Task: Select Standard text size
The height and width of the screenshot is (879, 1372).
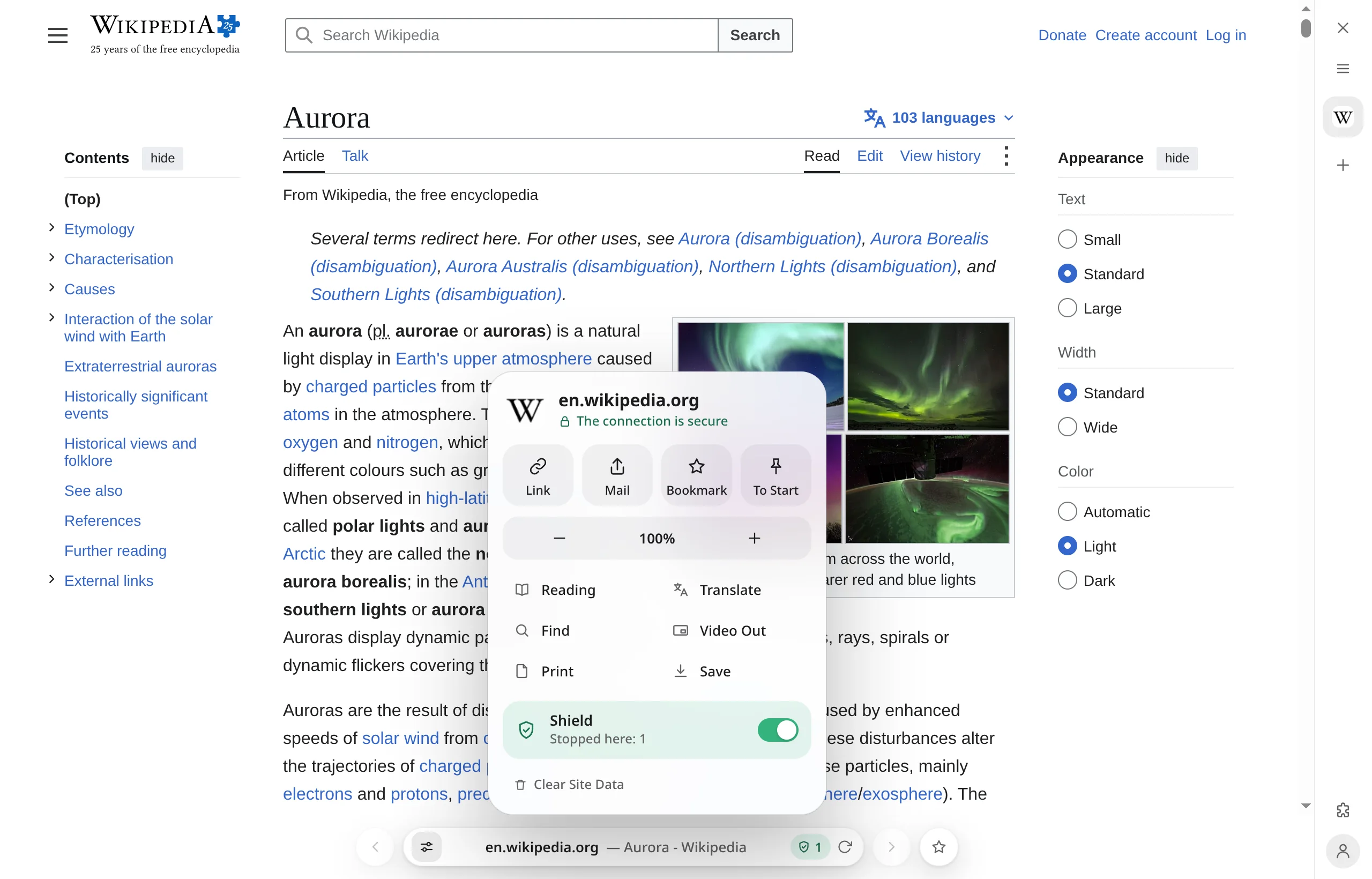Action: [x=1067, y=273]
